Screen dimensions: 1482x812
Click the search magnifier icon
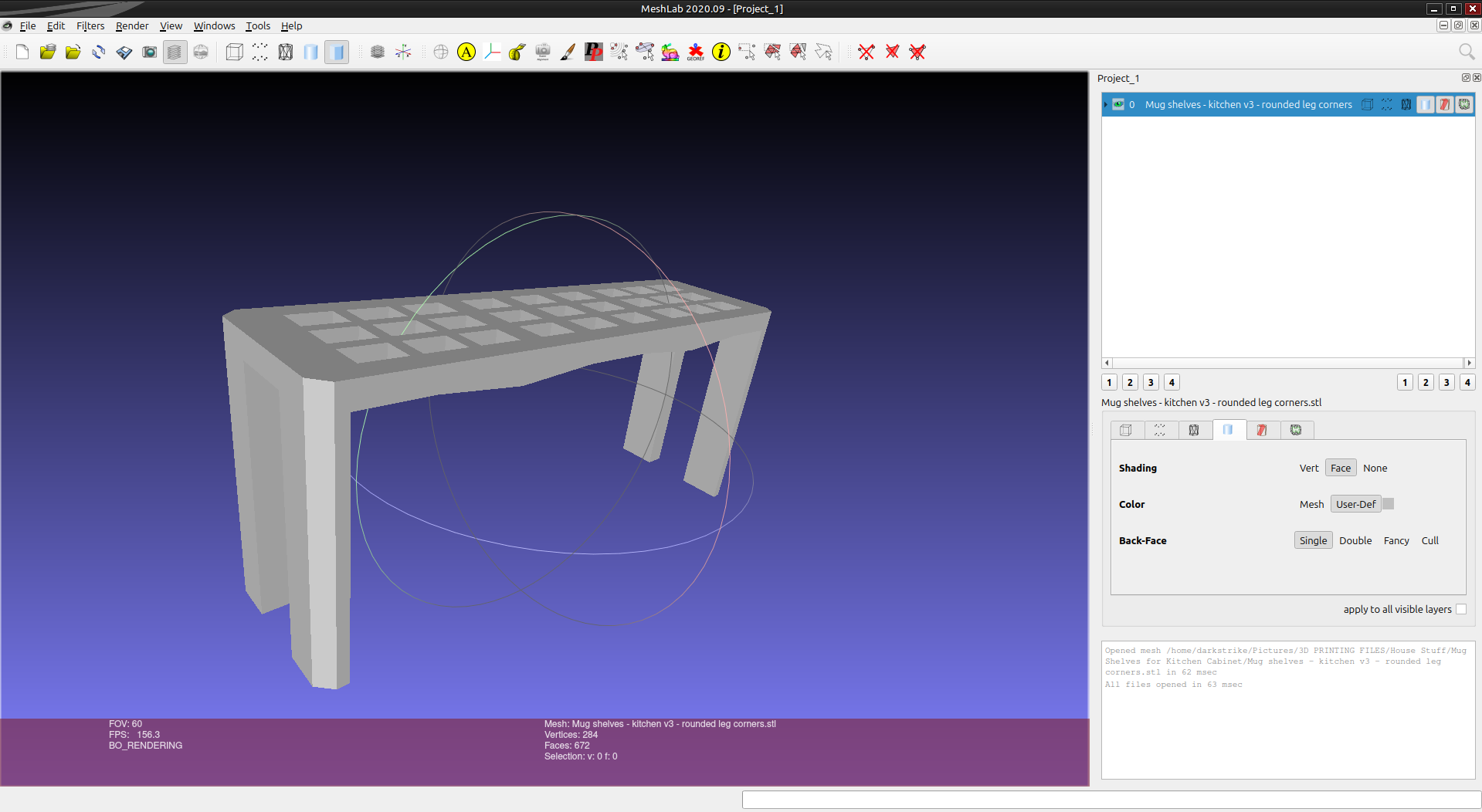1467,52
